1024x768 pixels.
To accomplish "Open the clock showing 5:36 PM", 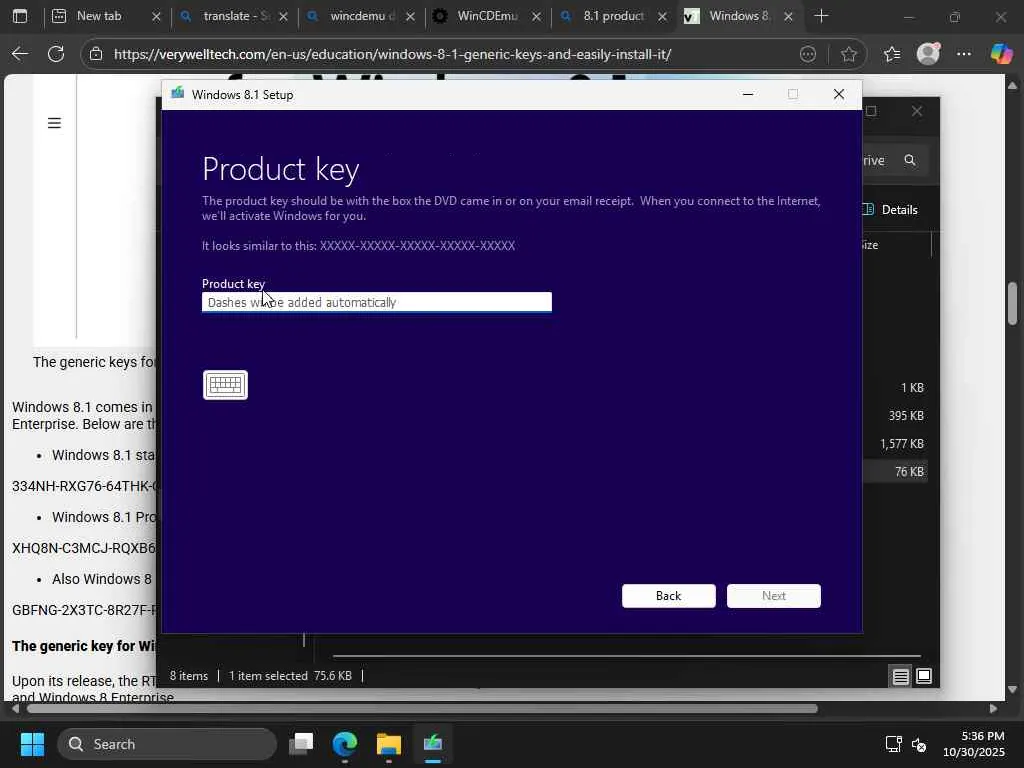I will (x=974, y=744).
